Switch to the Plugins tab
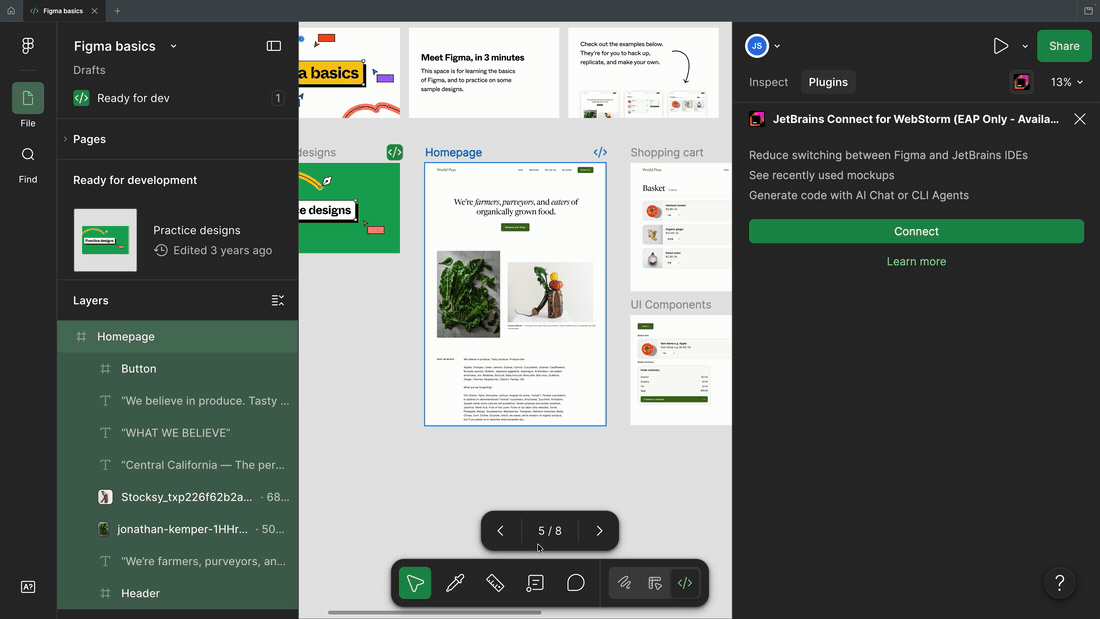This screenshot has height=619, width=1100. pyautogui.click(x=828, y=82)
